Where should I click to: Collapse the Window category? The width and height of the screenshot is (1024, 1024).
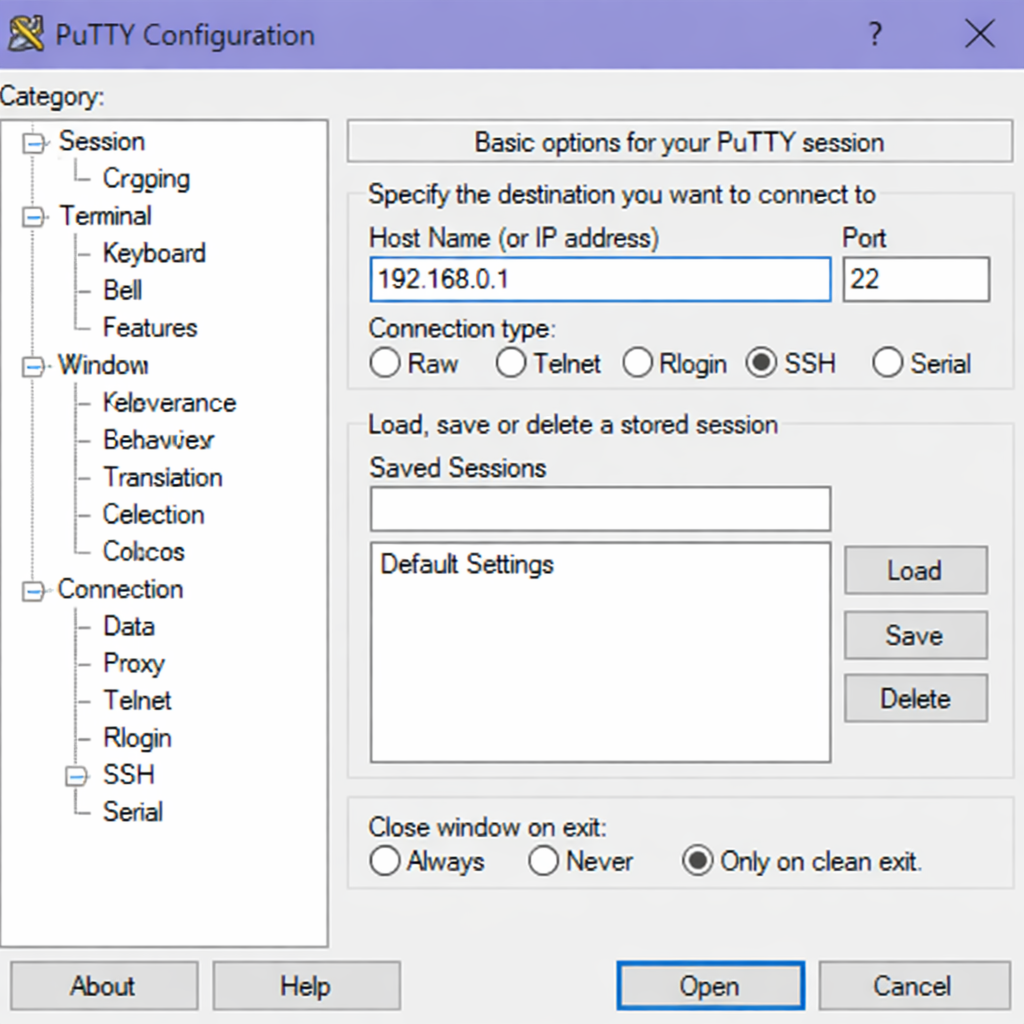[x=33, y=365]
